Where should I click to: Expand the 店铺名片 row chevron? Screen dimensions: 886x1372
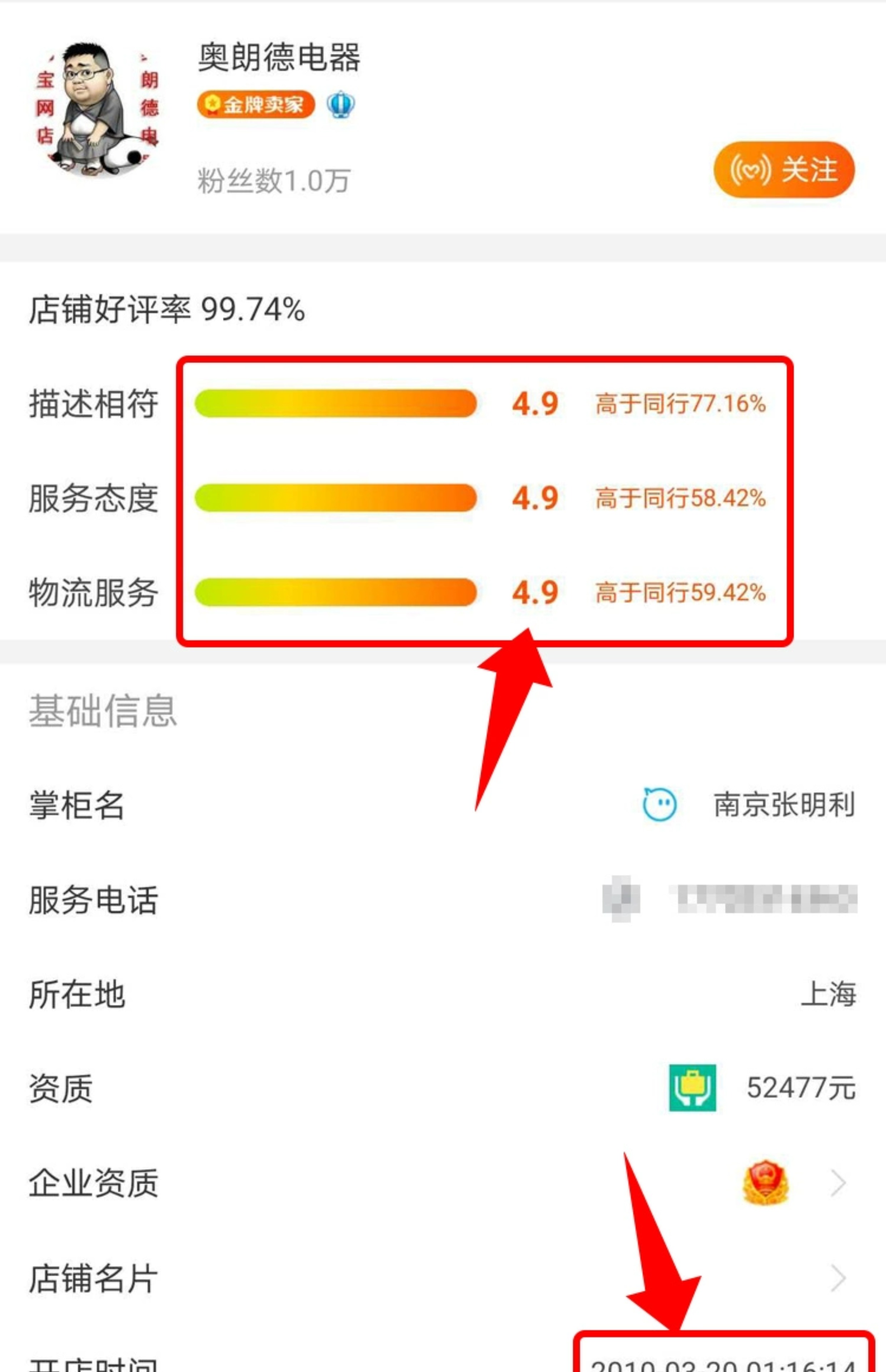tap(839, 1278)
